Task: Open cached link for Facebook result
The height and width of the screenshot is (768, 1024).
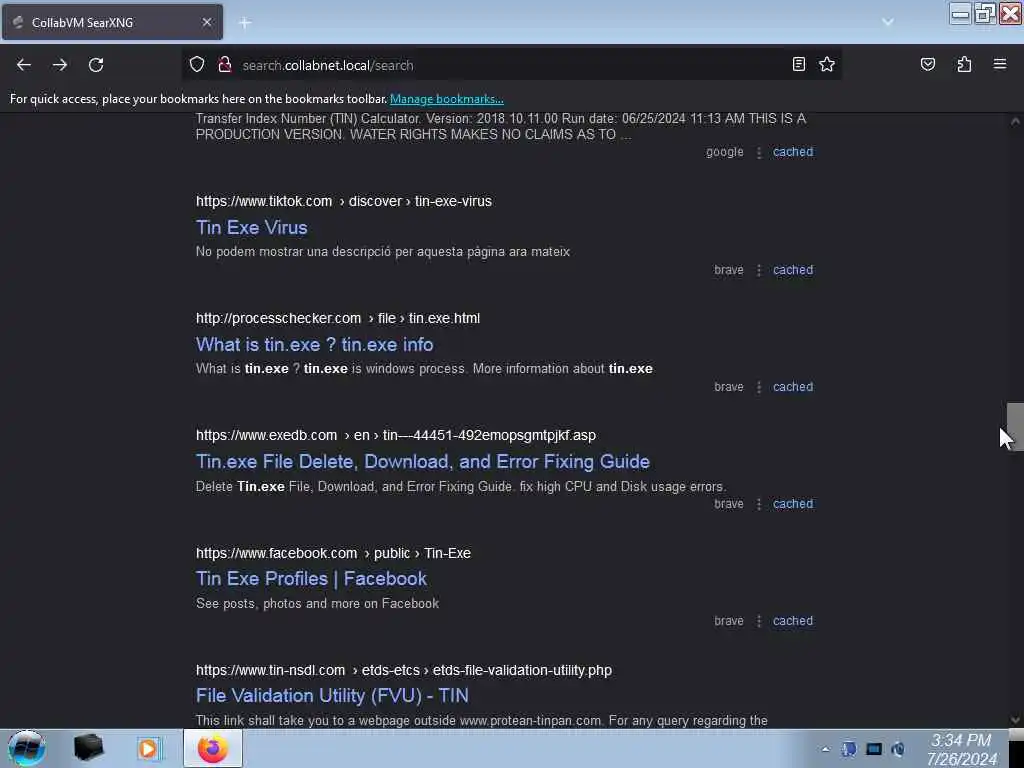Action: (793, 620)
